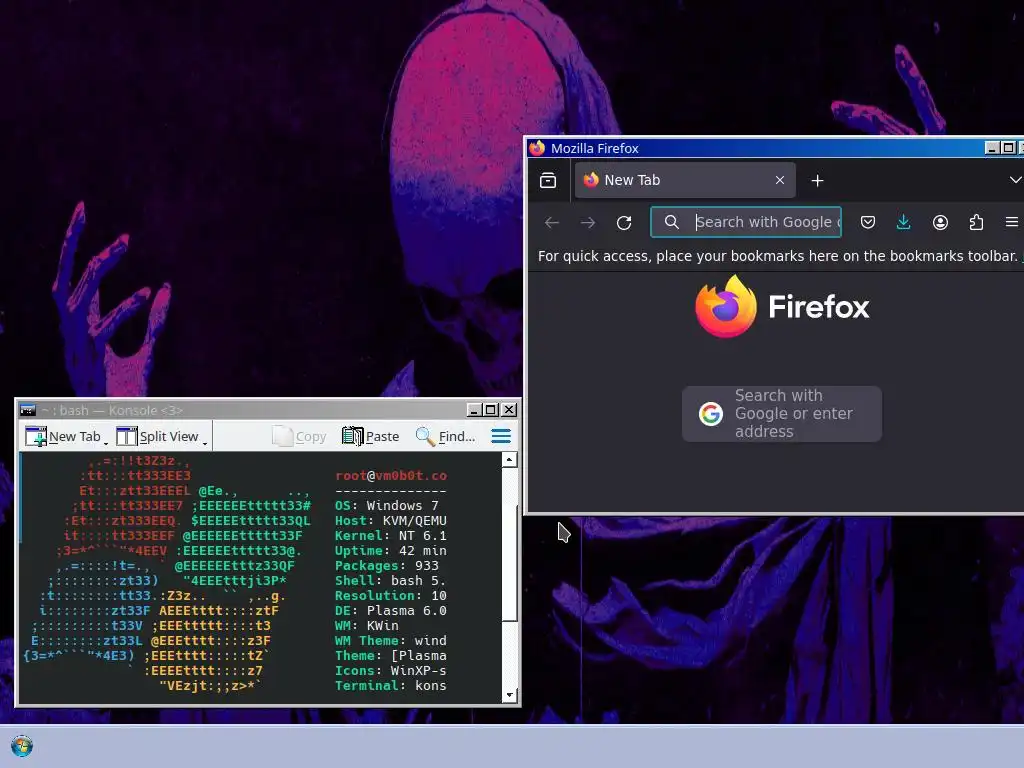Click the 'DE: Plasma 6.0' line
Screen dimensions: 1024x768
(x=391, y=611)
